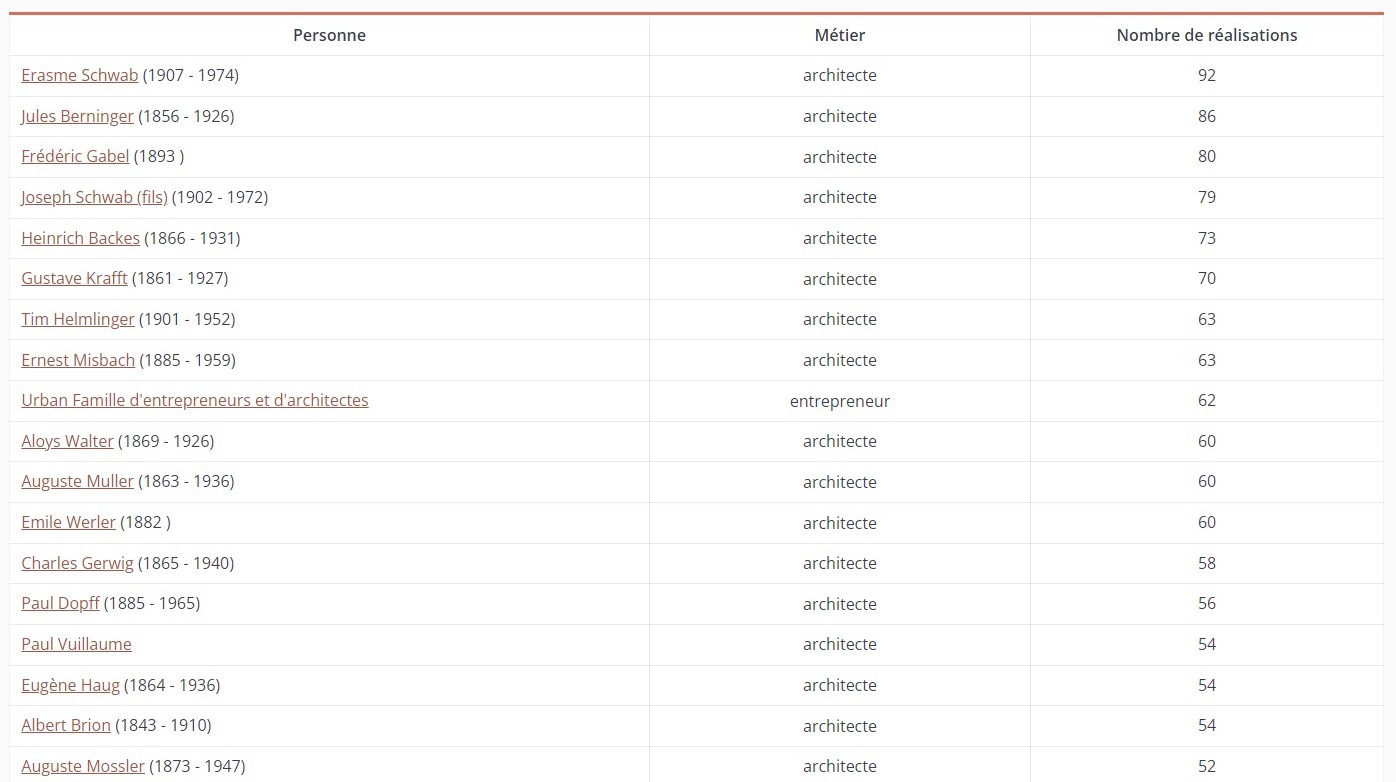Open the Aloys Walter link
The height and width of the screenshot is (782, 1396).
pyautogui.click(x=67, y=441)
